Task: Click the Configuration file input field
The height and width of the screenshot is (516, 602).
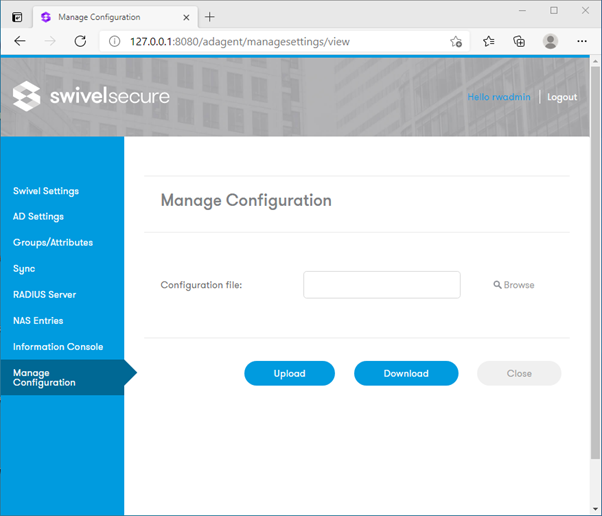Action: pyautogui.click(x=382, y=285)
